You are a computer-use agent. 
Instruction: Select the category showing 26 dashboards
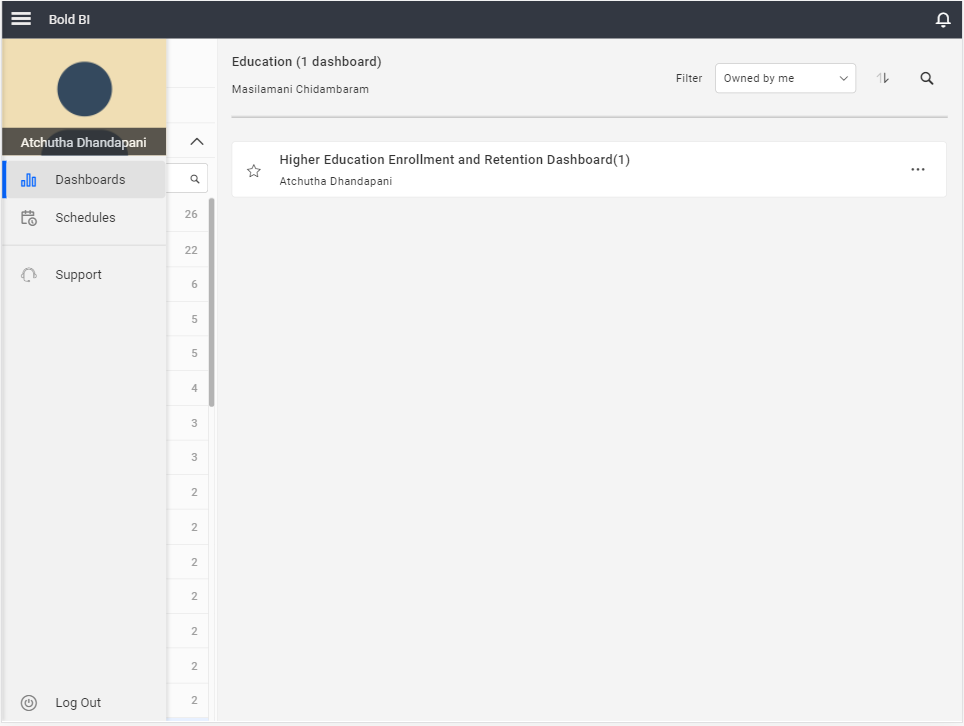tap(189, 214)
